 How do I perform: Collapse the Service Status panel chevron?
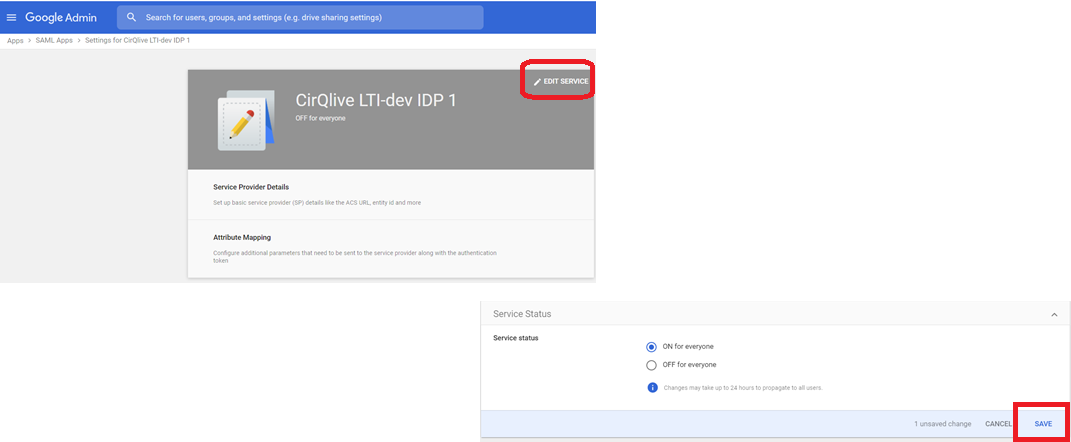(1055, 314)
